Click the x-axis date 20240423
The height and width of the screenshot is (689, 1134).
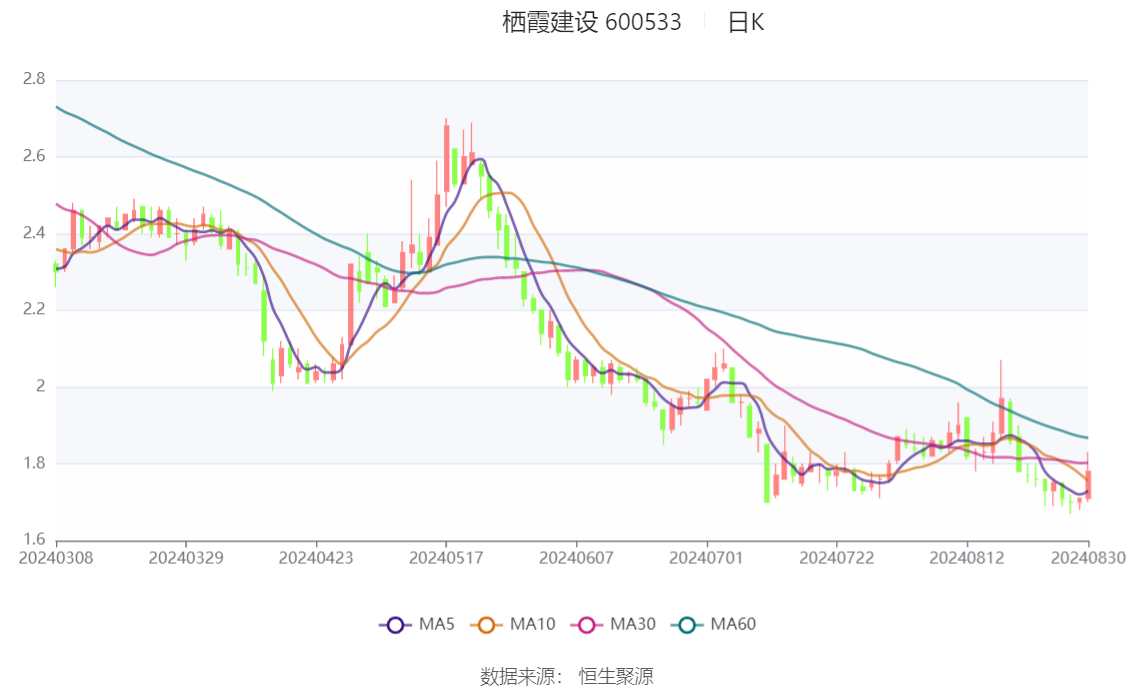coord(316,558)
